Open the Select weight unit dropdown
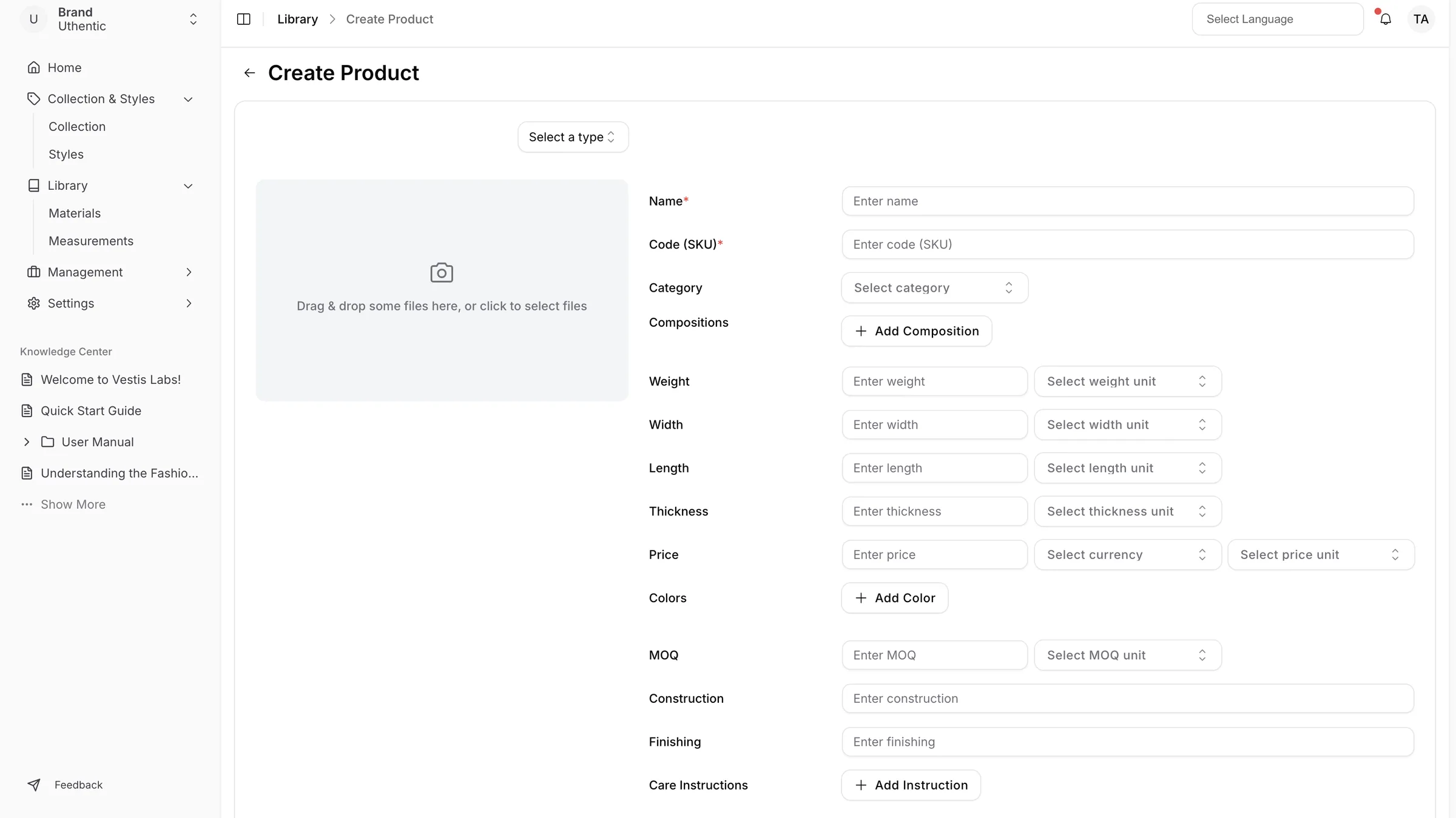This screenshot has height=818, width=1456. tap(1127, 381)
